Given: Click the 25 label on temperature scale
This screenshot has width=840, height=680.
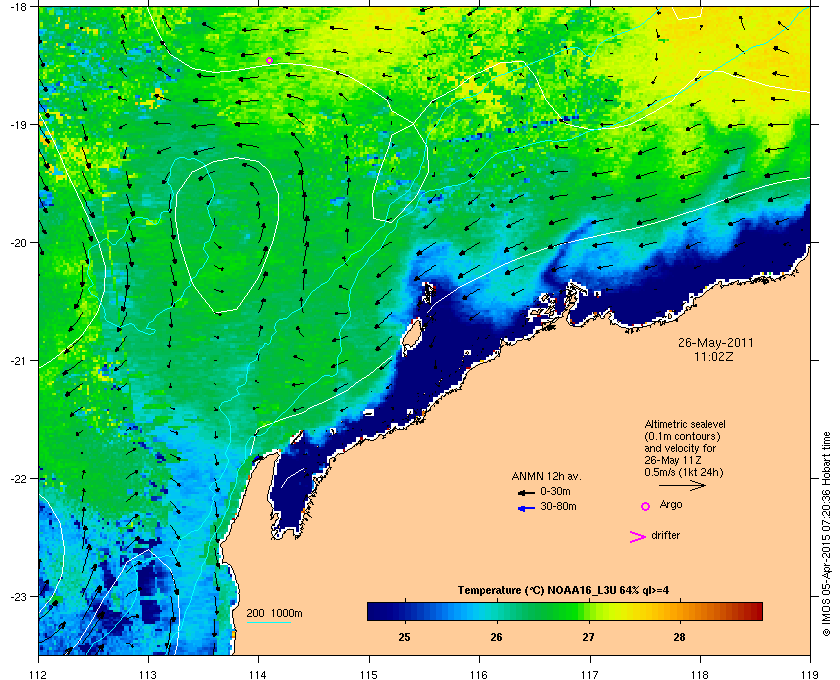Looking at the screenshot, I should [x=404, y=637].
